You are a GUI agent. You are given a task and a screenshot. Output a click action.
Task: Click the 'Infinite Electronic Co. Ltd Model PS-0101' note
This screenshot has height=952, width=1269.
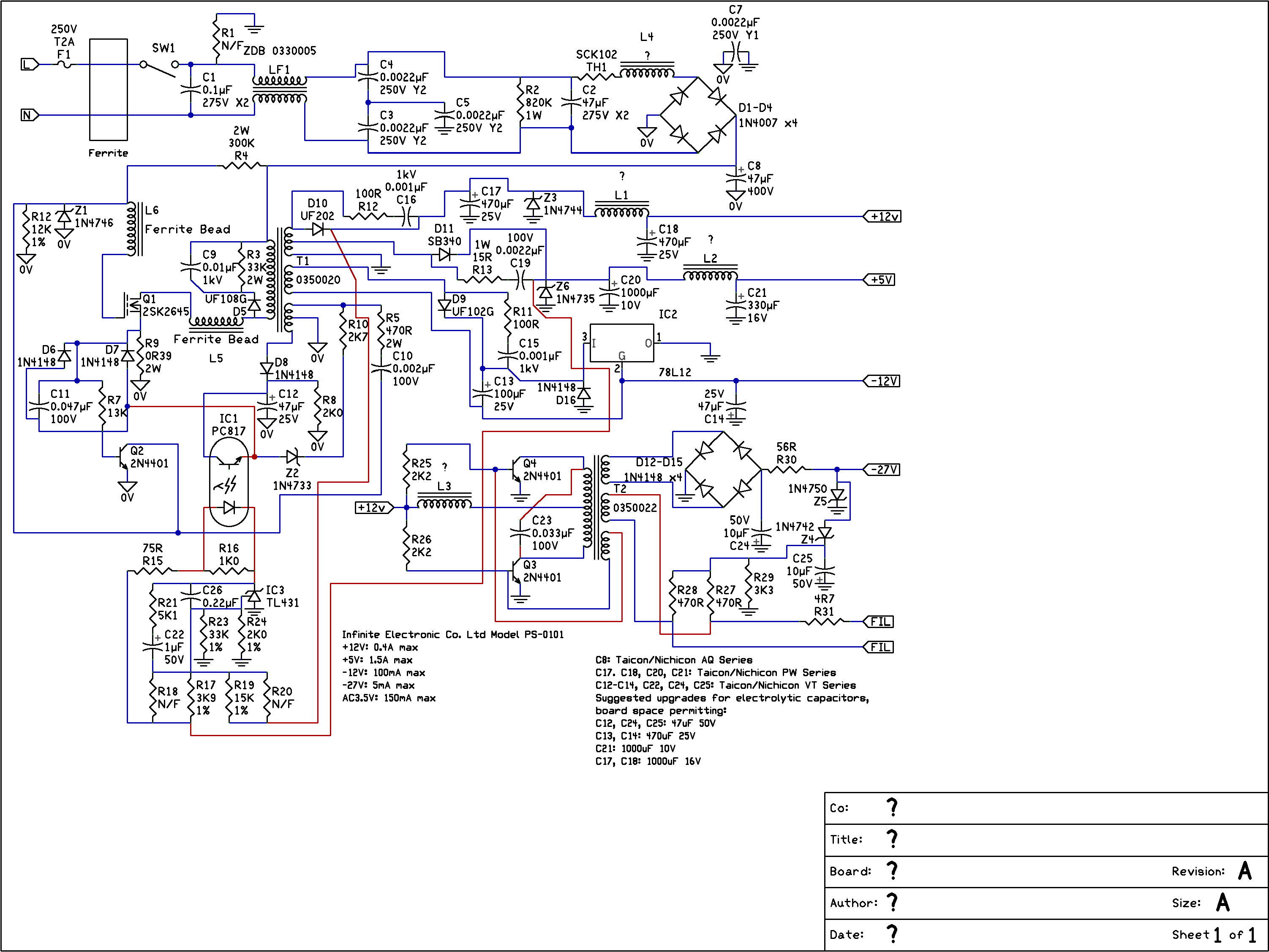coord(453,634)
